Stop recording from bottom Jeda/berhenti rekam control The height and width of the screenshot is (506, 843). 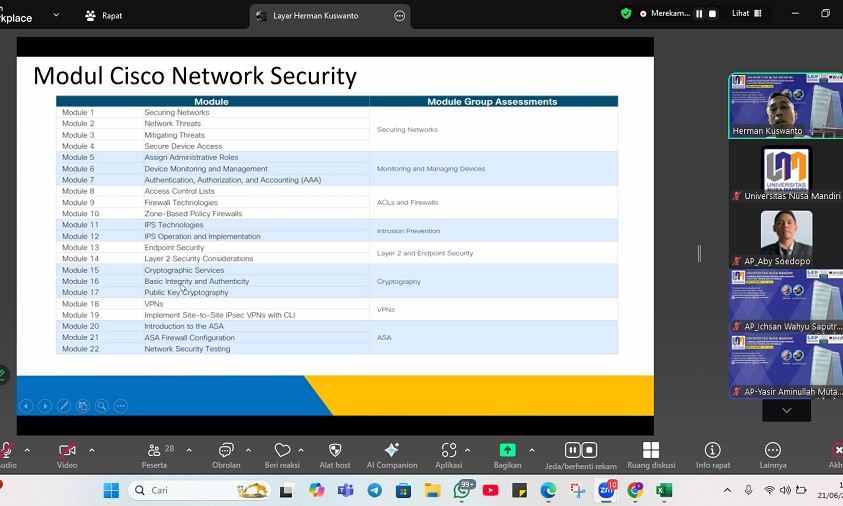[589, 450]
